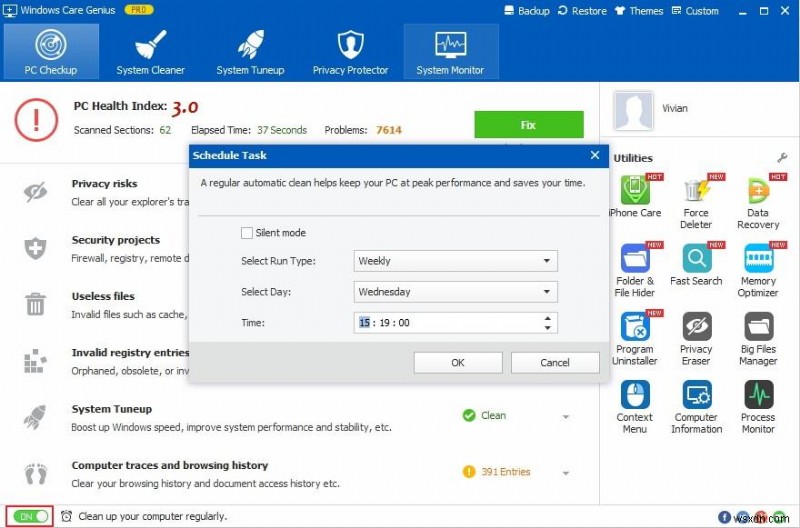Open Folder & File Hider tool
Image resolution: width=800 pixels, height=528 pixels.
(x=635, y=269)
